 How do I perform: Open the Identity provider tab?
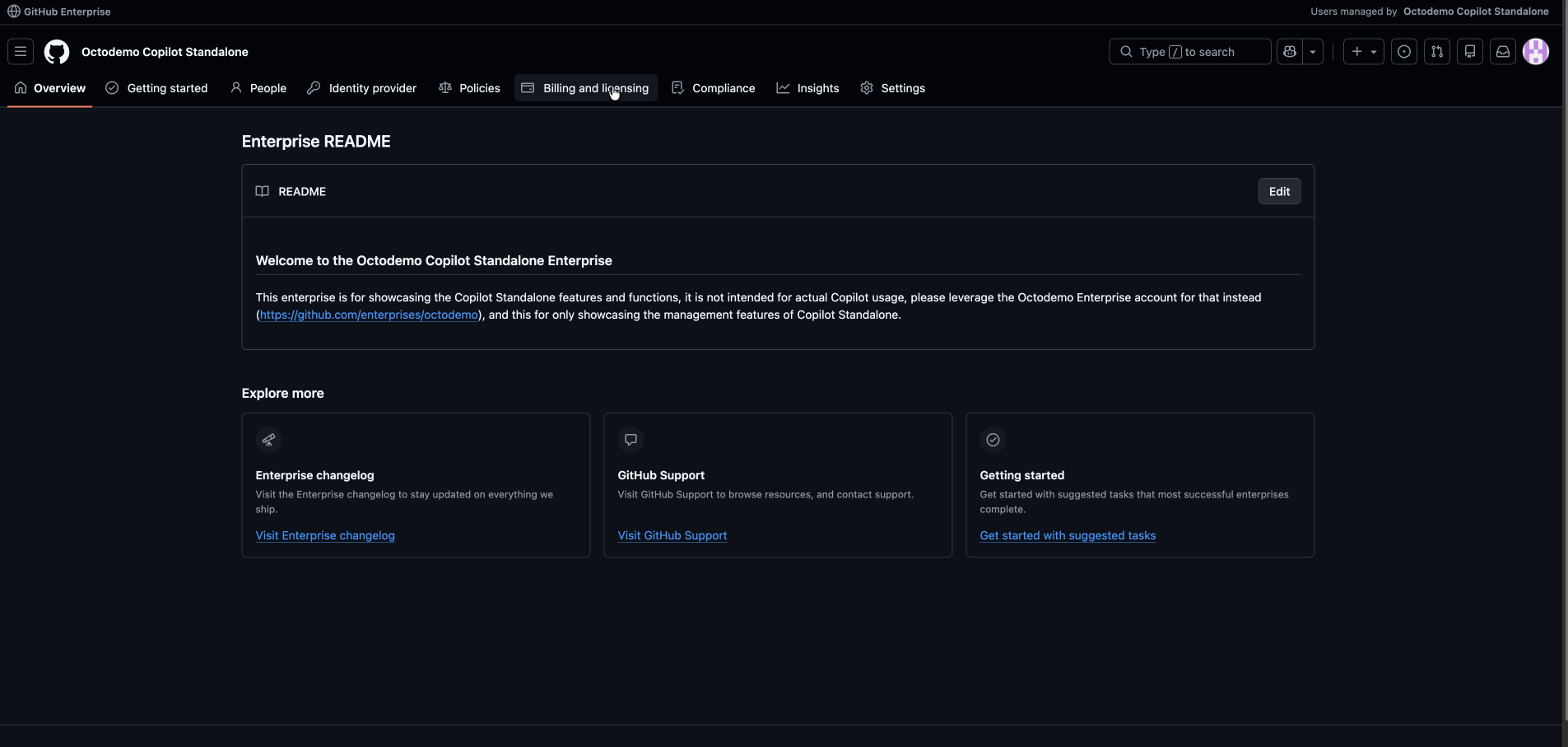(x=361, y=88)
